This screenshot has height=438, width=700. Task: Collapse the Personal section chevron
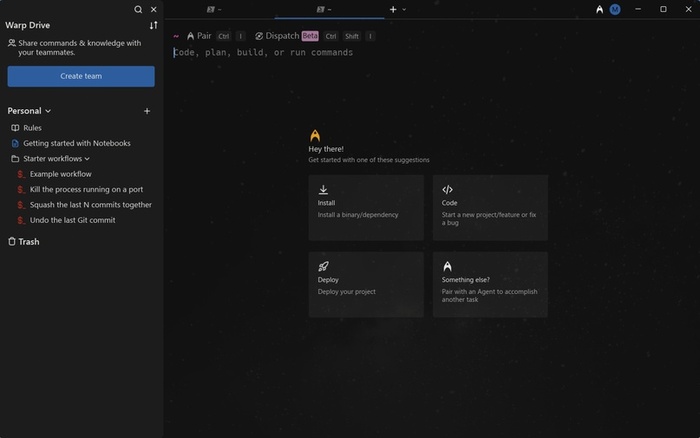(x=48, y=111)
